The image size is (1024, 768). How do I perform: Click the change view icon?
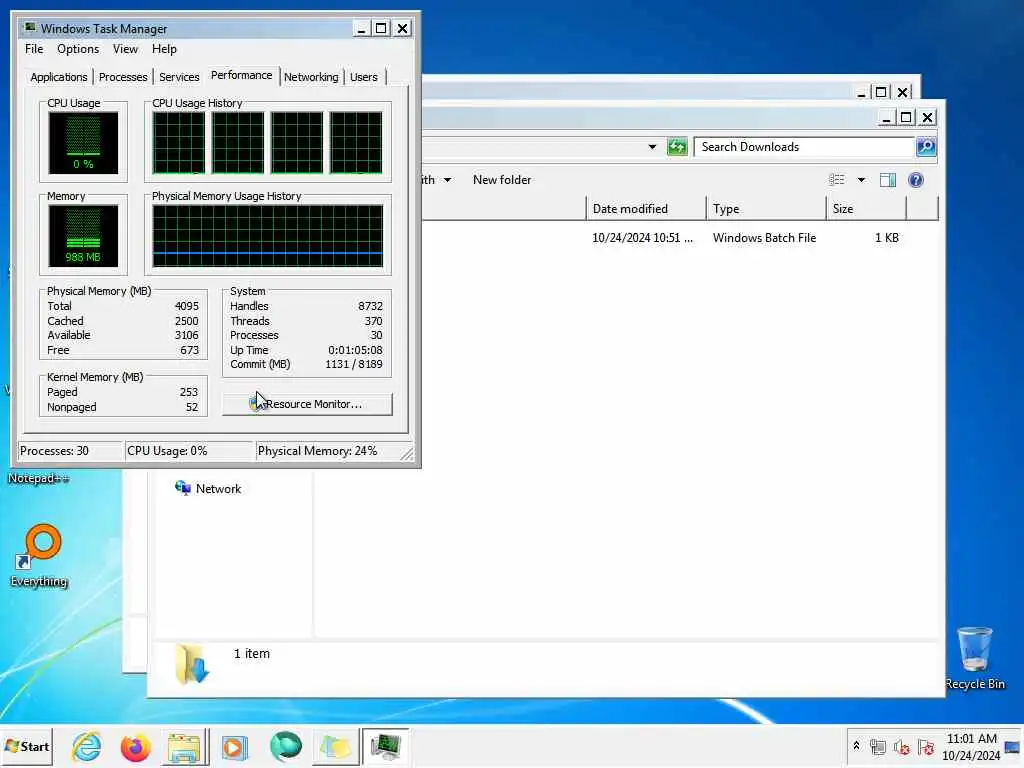click(837, 180)
